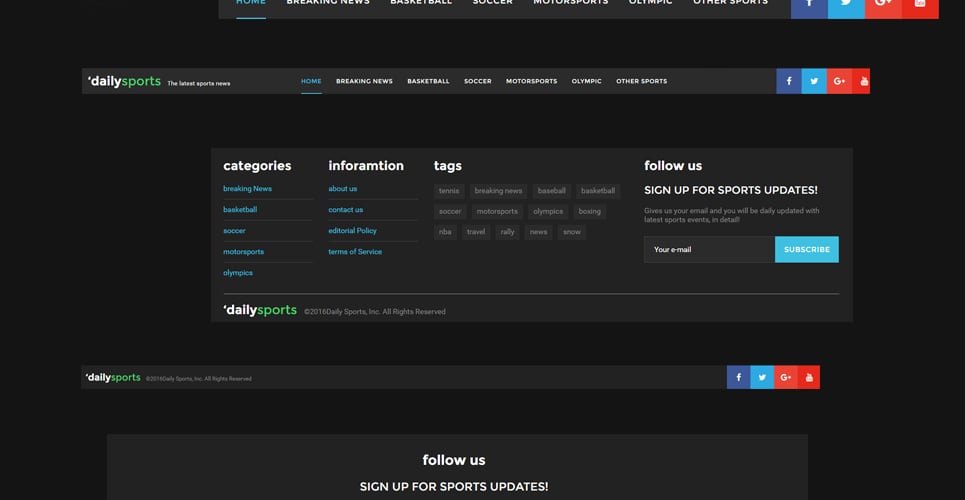Focus the 'Your e-mail' input field
This screenshot has width=965, height=500.
tap(709, 249)
